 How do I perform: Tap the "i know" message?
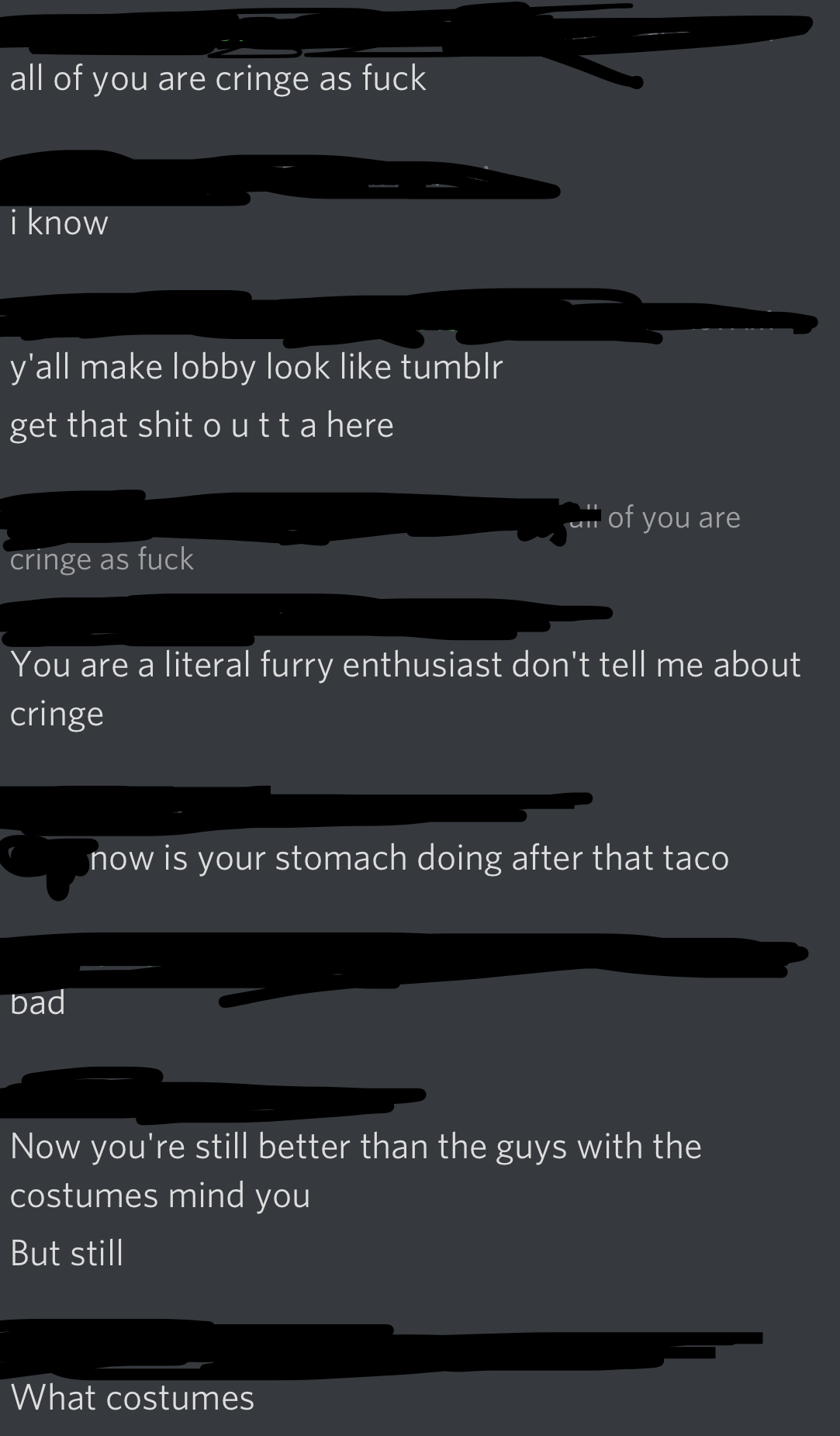pos(59,223)
